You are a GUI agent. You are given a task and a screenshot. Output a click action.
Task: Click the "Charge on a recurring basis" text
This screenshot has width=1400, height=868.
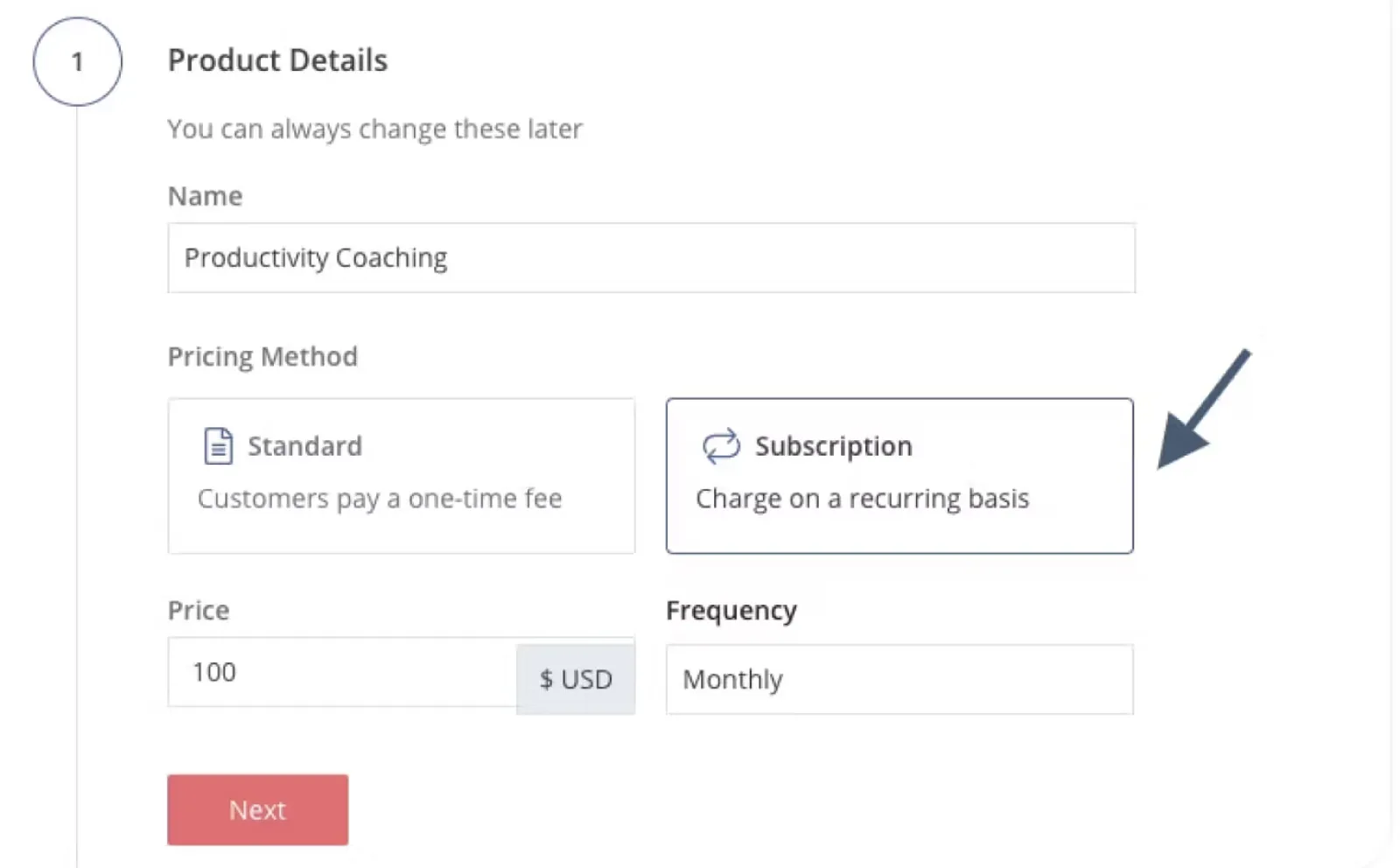pos(862,499)
